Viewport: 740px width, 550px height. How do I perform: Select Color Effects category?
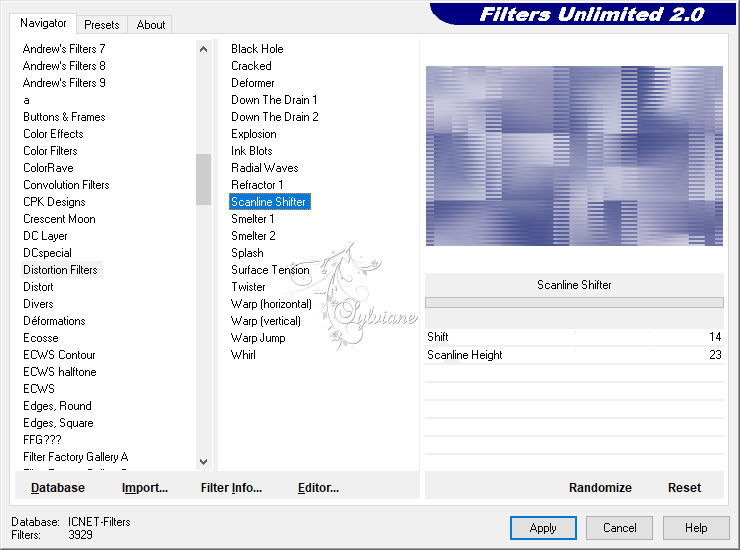click(53, 134)
